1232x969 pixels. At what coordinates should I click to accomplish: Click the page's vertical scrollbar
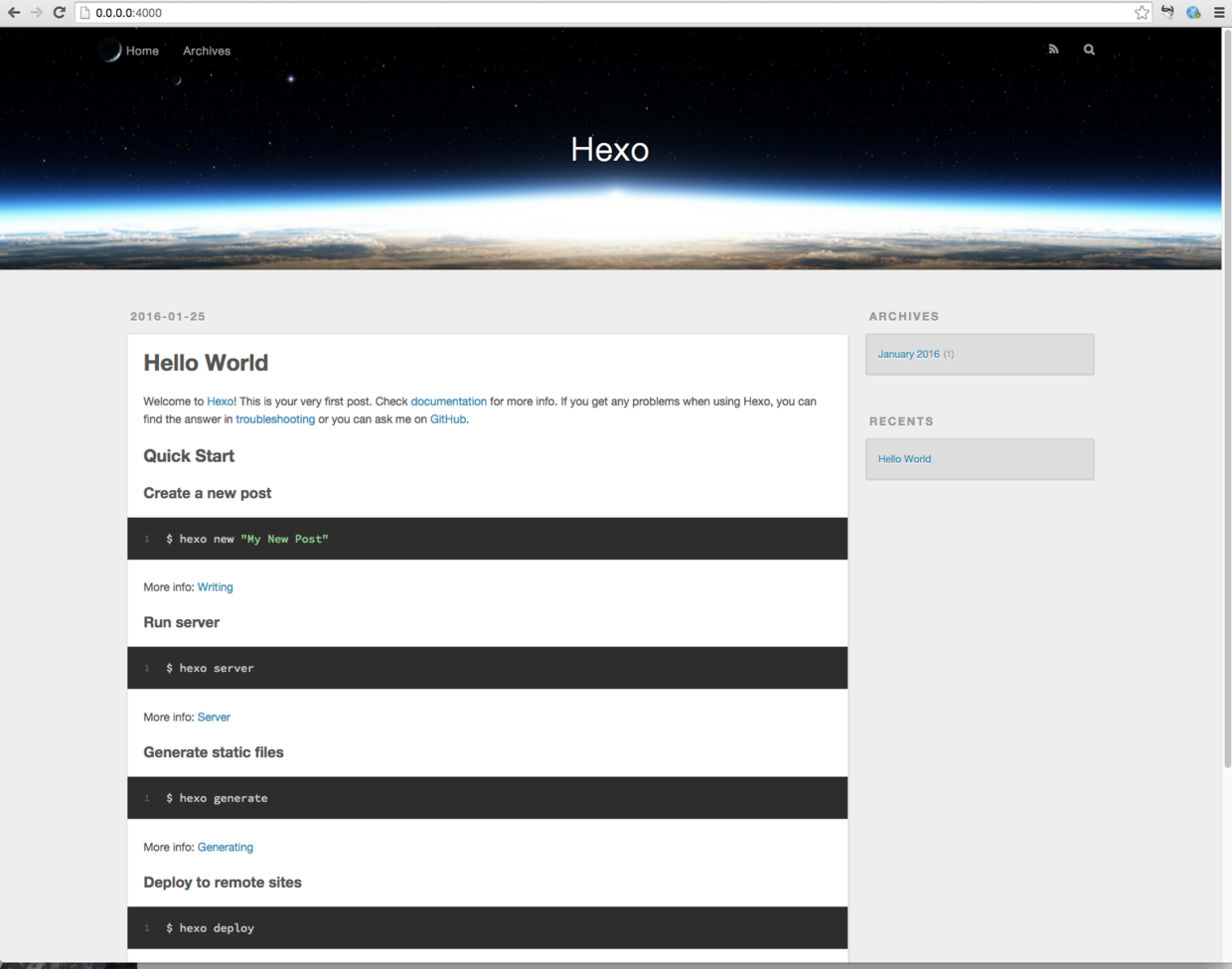tap(1227, 398)
